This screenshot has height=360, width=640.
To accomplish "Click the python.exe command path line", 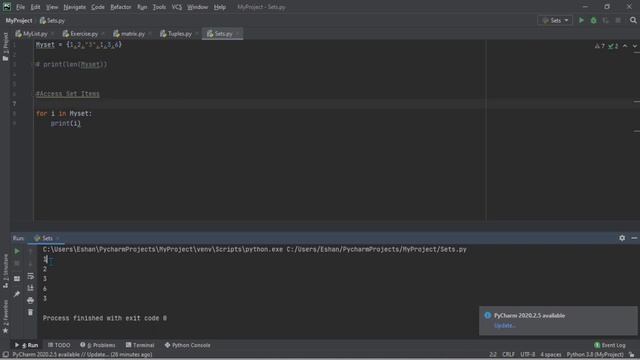I will pyautogui.click(x=255, y=249).
